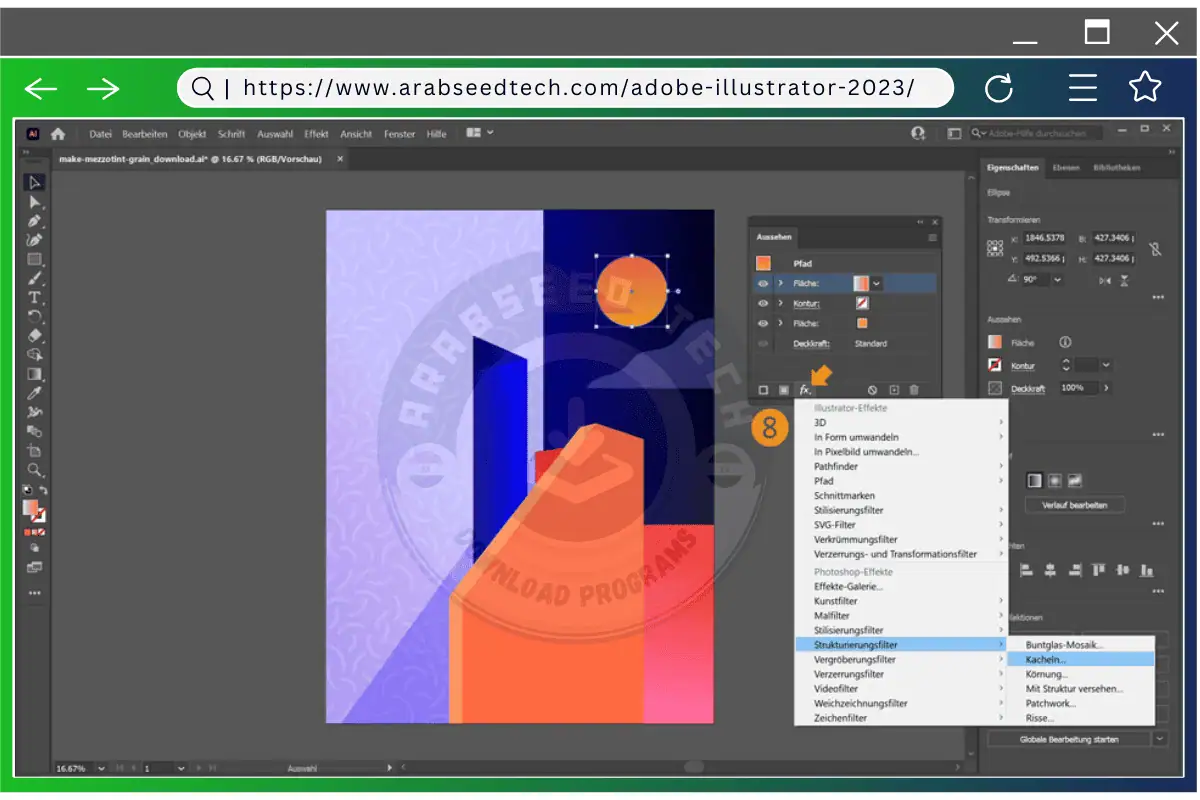Open the Fläche gradient dropdown arrow
This screenshot has width=1200, height=800.
coord(876,283)
